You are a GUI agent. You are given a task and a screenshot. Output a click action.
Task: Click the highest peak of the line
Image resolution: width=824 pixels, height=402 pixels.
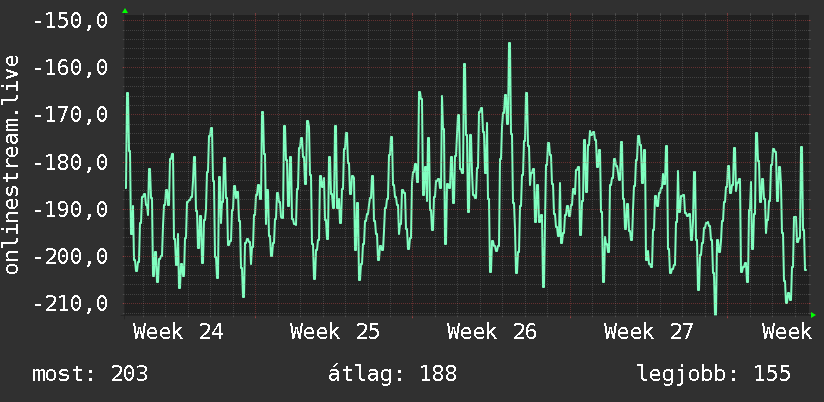click(x=509, y=44)
